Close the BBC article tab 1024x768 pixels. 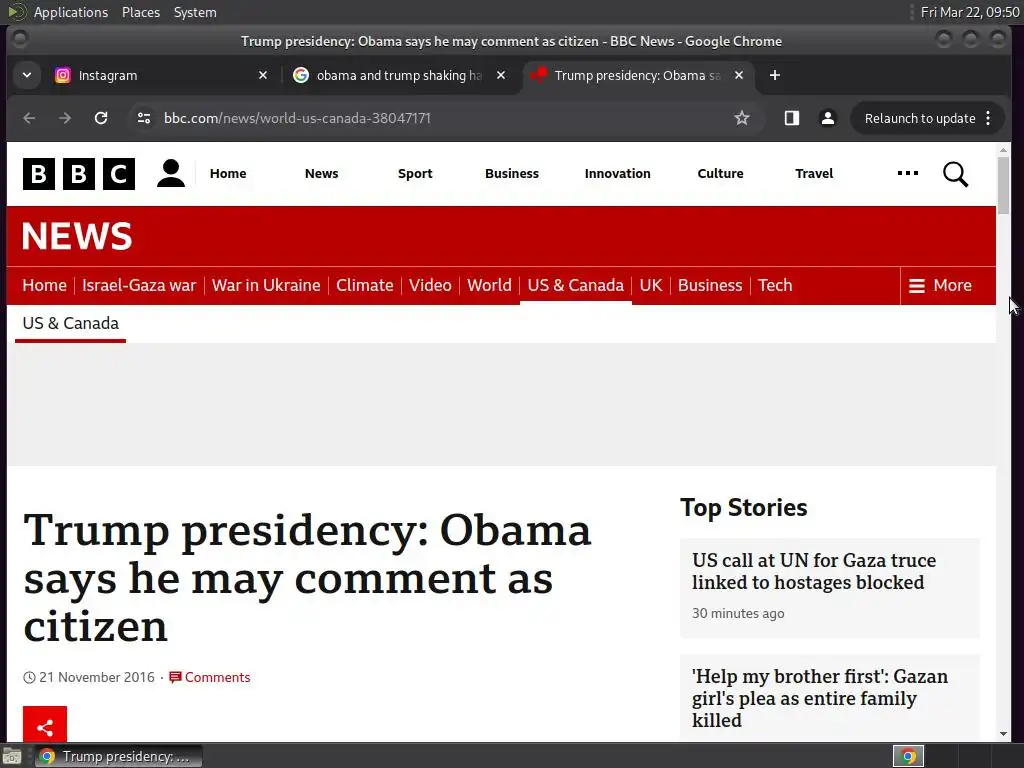point(739,76)
